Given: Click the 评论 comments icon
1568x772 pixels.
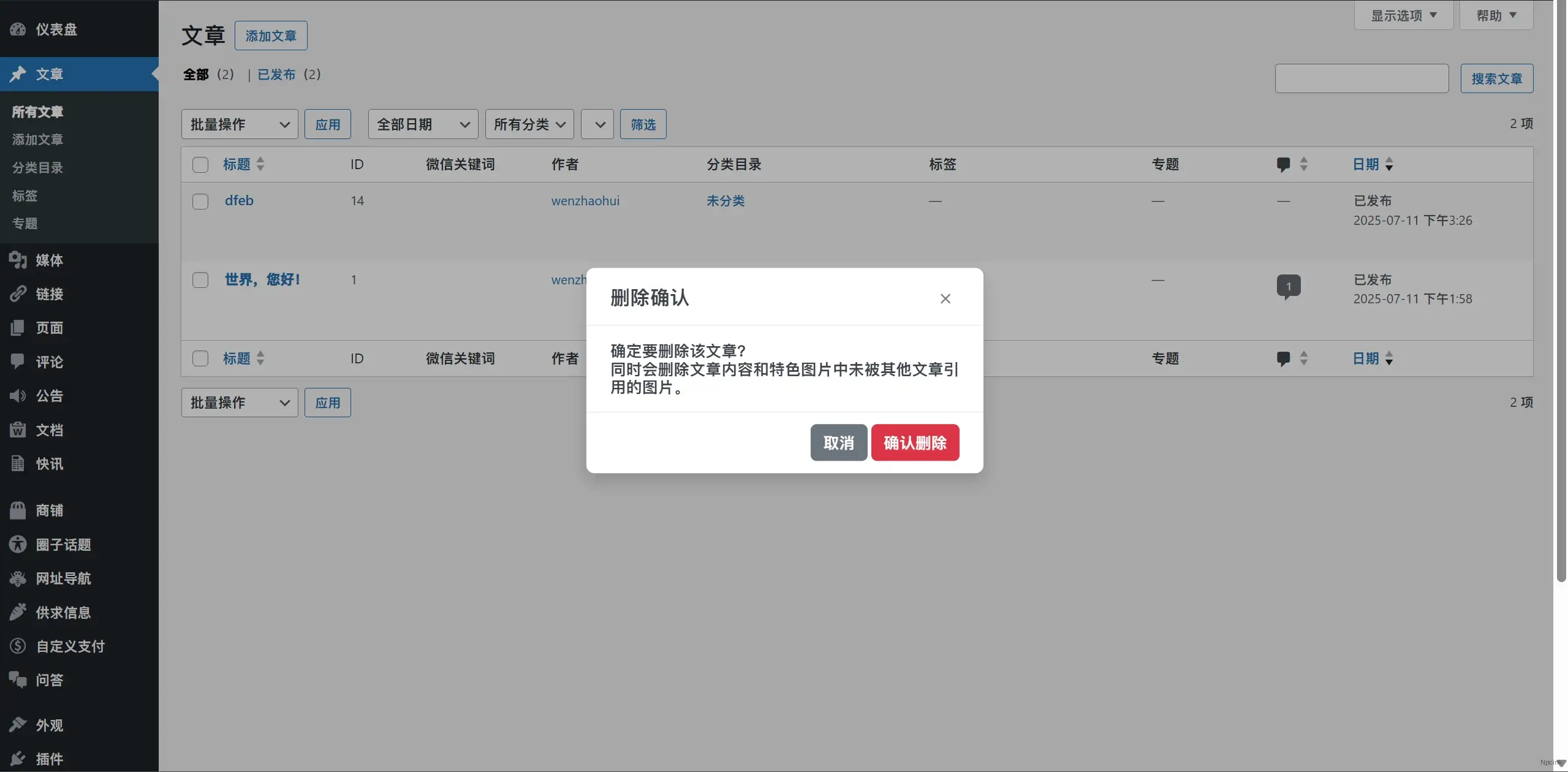Looking at the screenshot, I should 18,362.
